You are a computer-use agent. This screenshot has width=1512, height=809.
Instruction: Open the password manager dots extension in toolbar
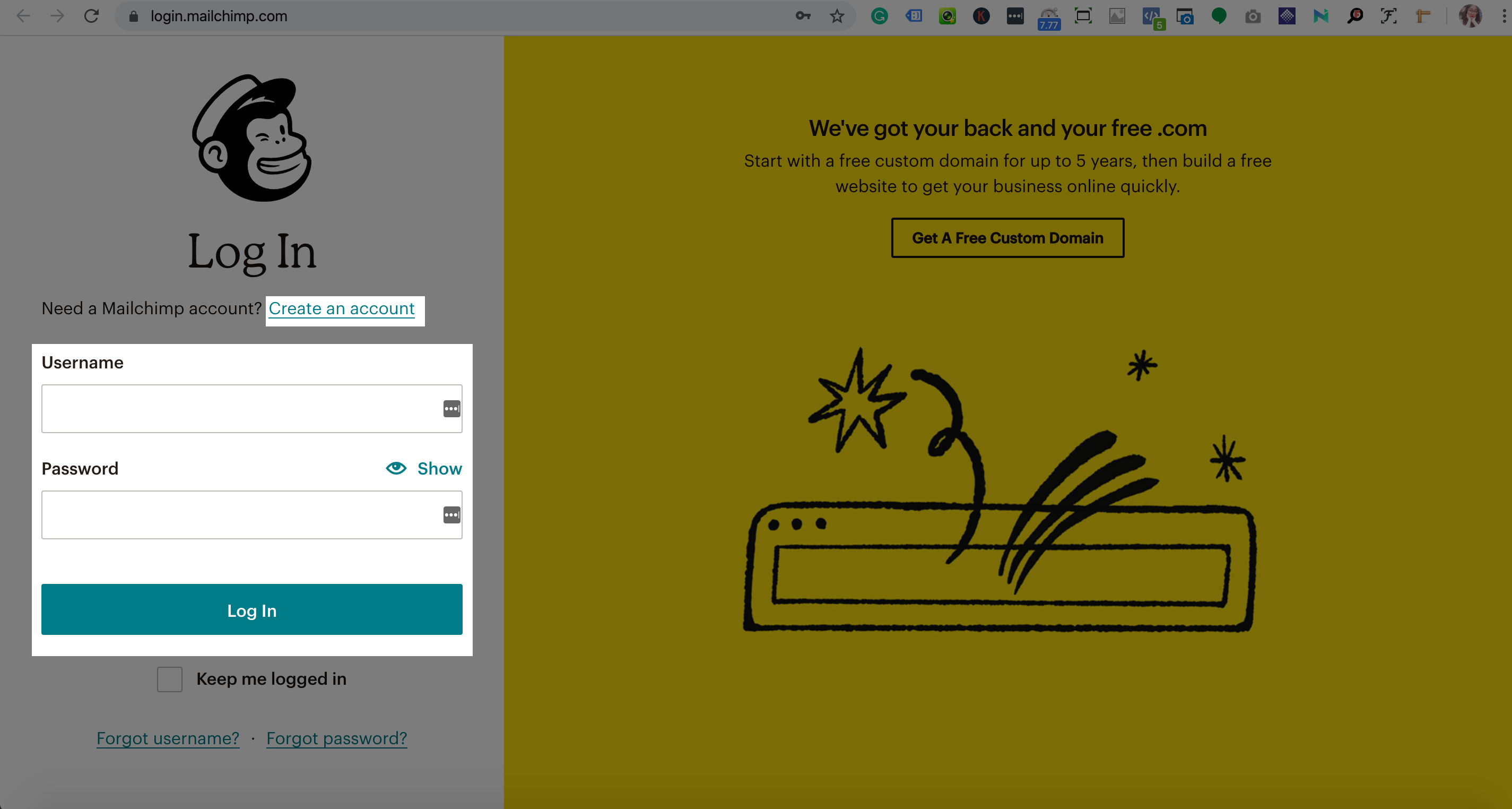[1015, 16]
